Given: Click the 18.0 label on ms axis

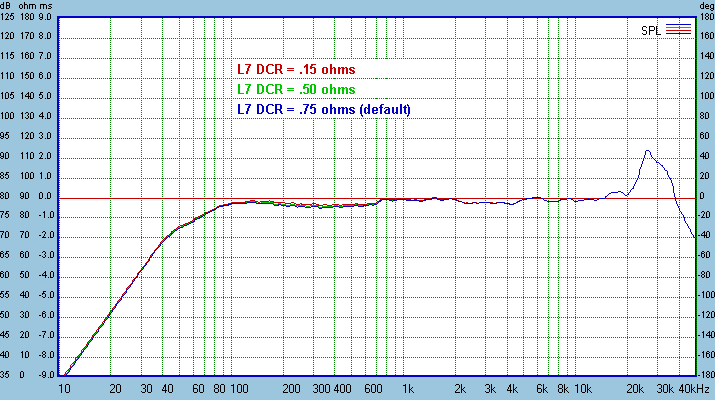Looking at the screenshot, I should (x=43, y=17).
